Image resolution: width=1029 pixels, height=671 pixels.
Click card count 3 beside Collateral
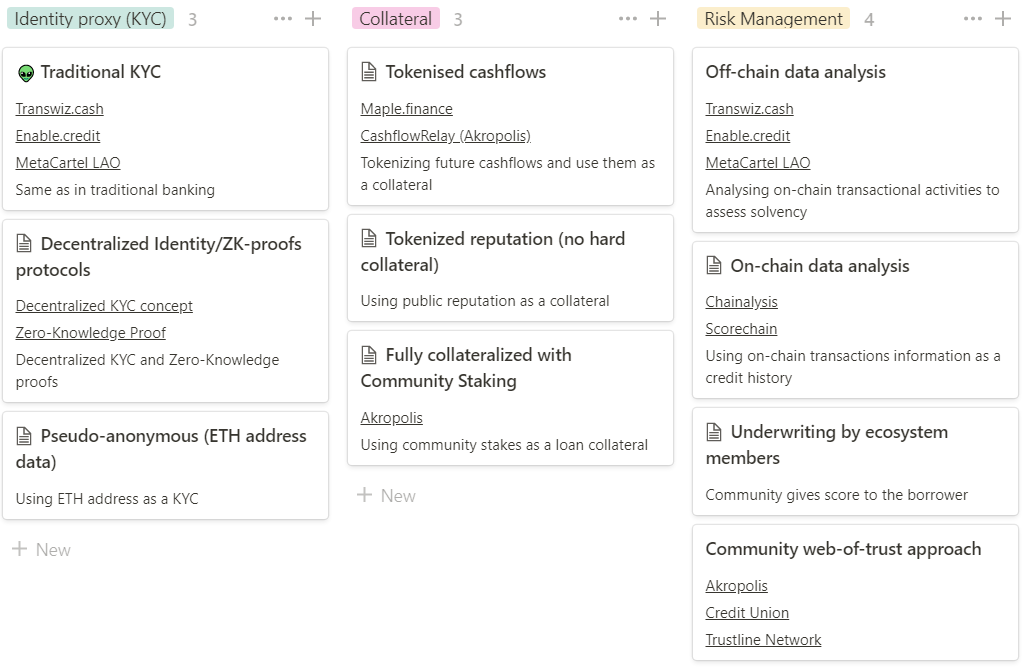[x=458, y=20]
